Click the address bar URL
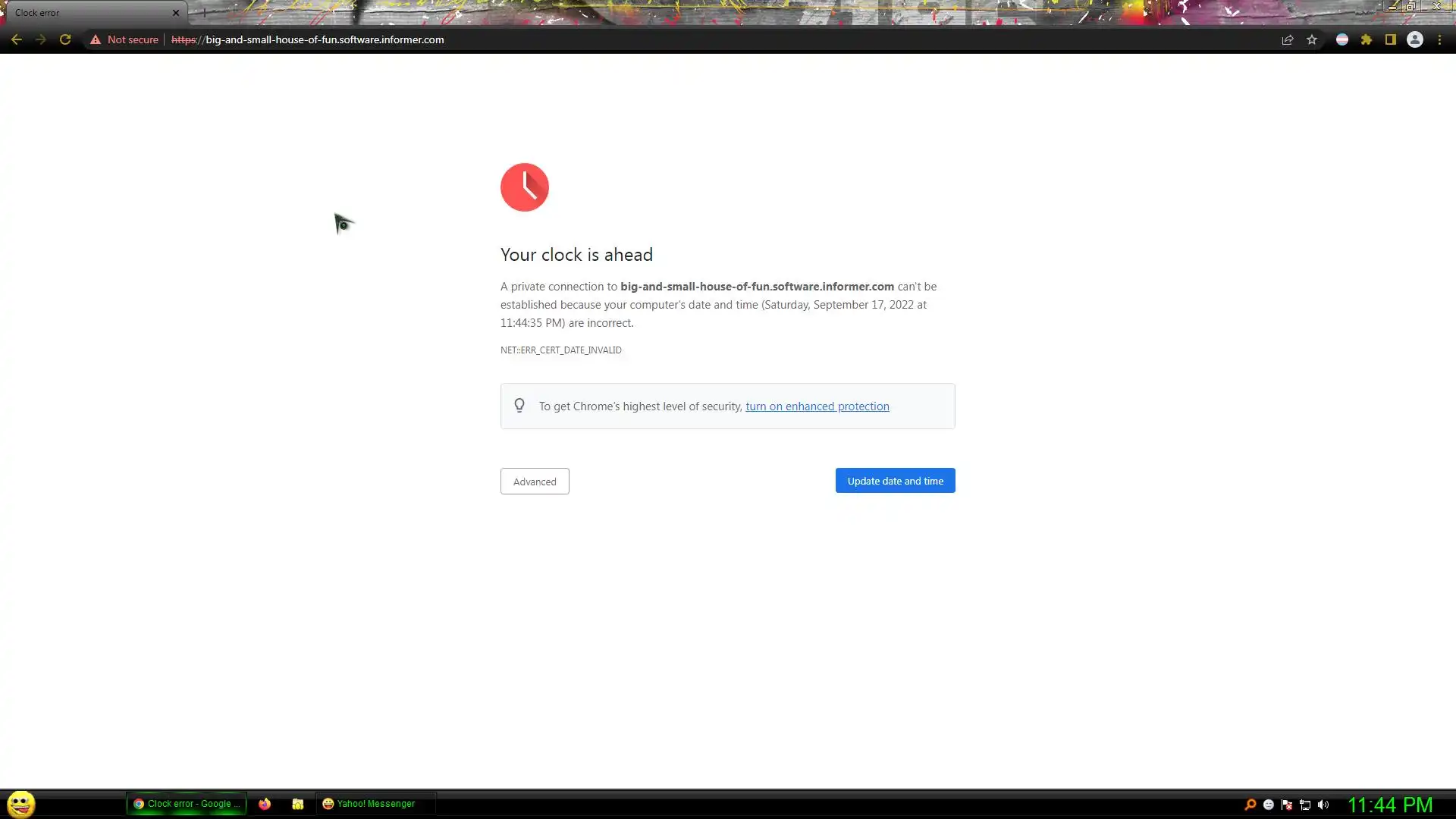The width and height of the screenshot is (1456, 819). click(x=324, y=40)
